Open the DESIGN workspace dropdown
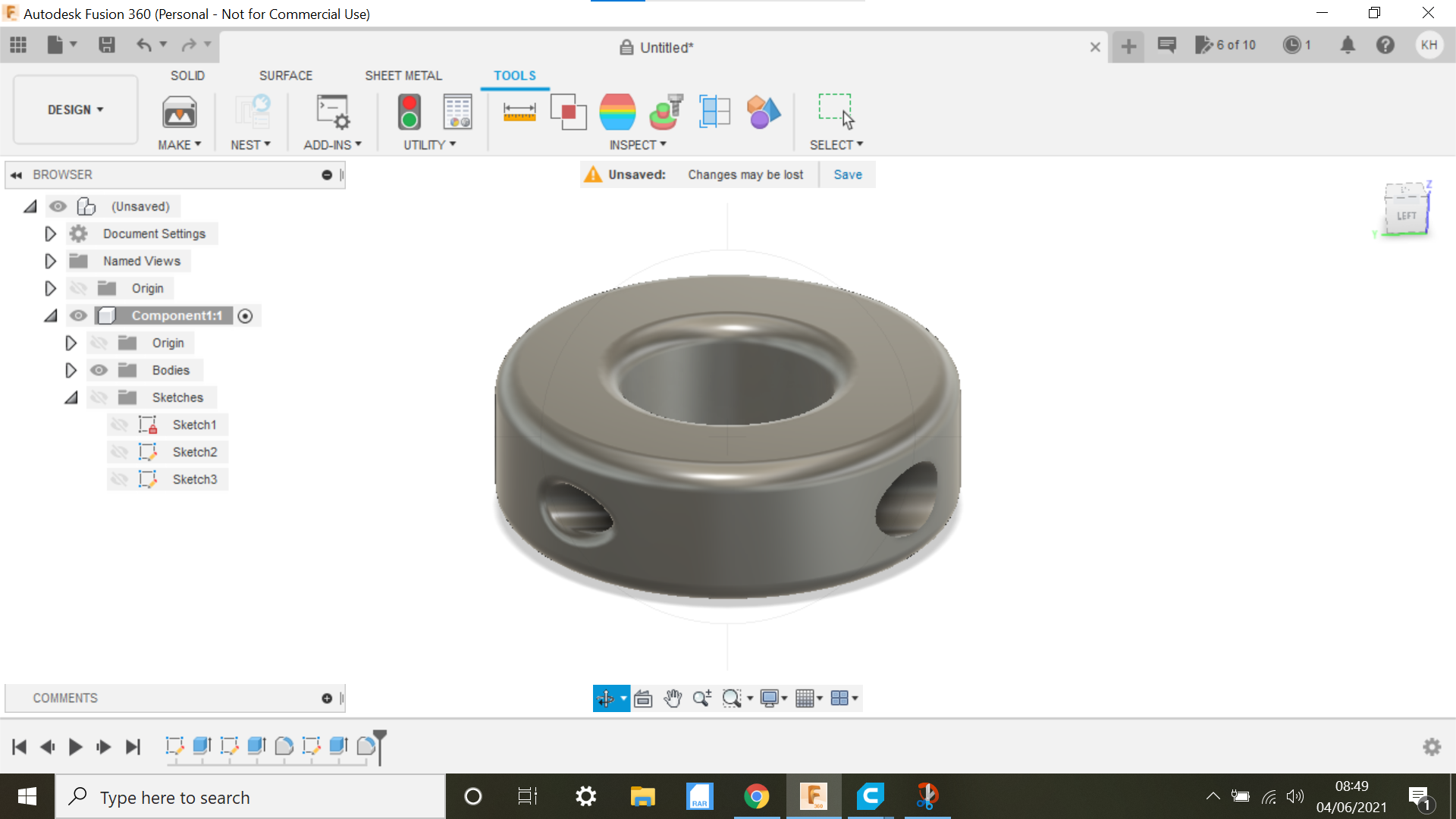The image size is (1456, 819). [x=74, y=109]
